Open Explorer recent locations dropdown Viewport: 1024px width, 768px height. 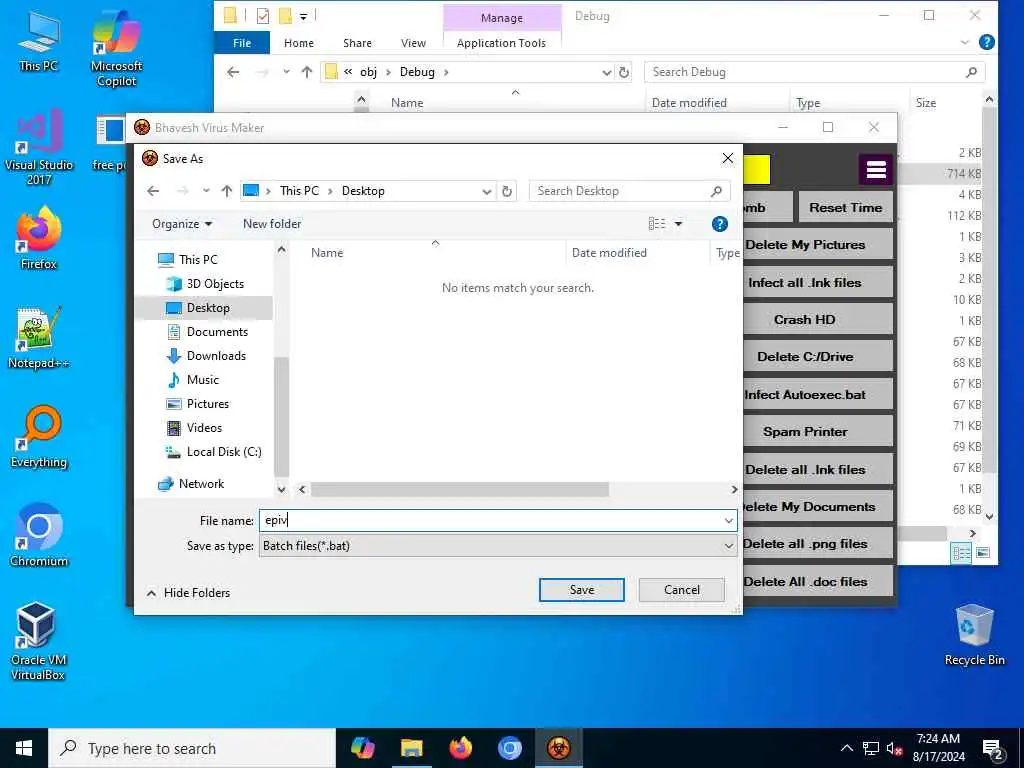click(286, 72)
